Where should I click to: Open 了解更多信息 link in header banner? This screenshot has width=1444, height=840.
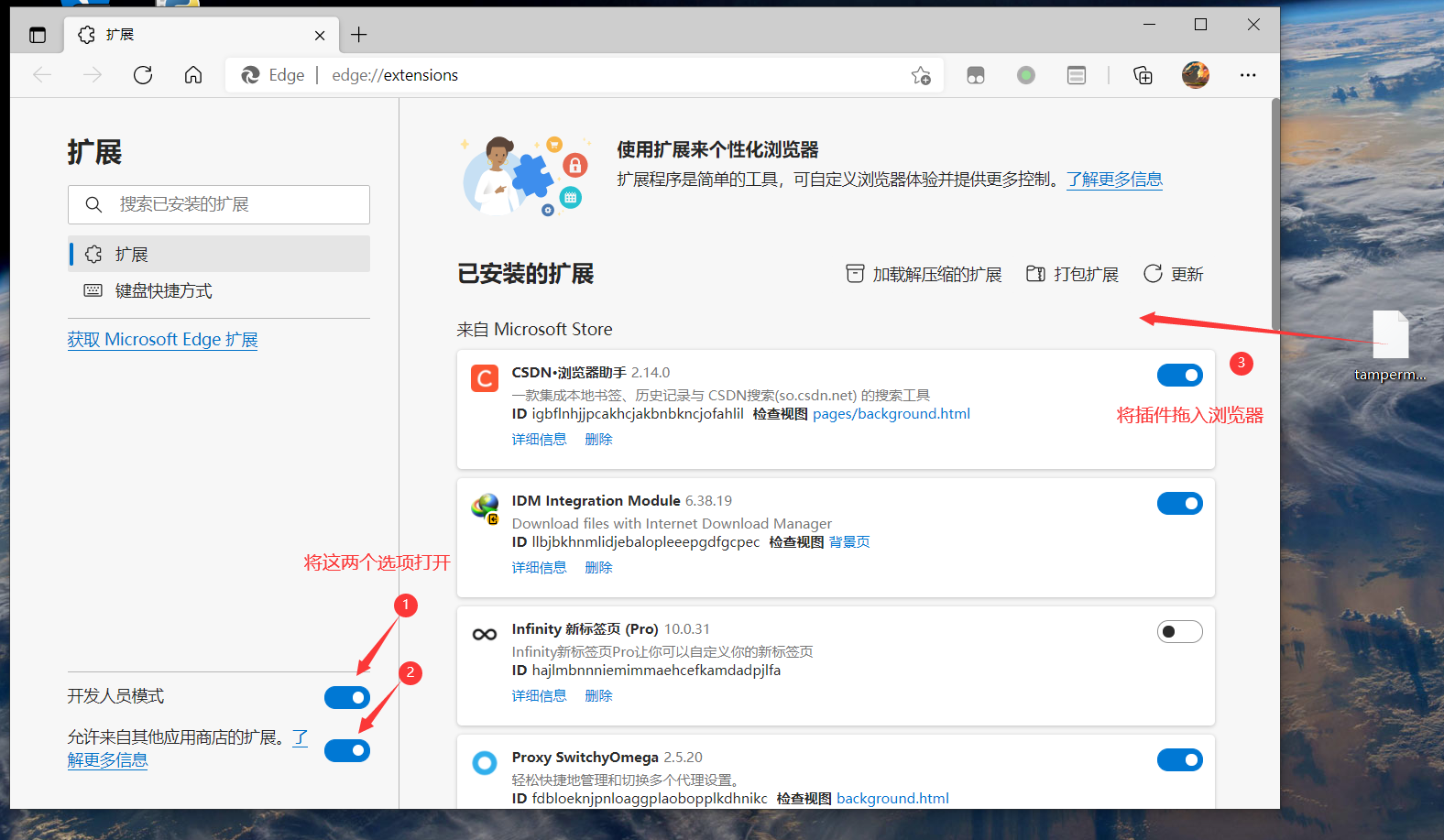(1114, 180)
